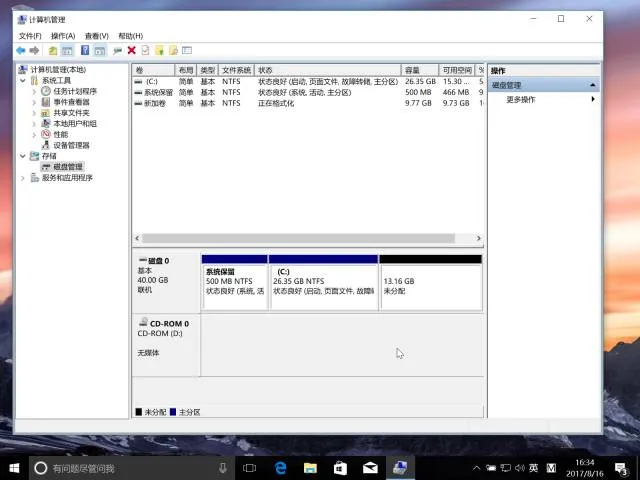Open the Mail app on the taskbar
The image size is (640, 480).
[x=370, y=468]
